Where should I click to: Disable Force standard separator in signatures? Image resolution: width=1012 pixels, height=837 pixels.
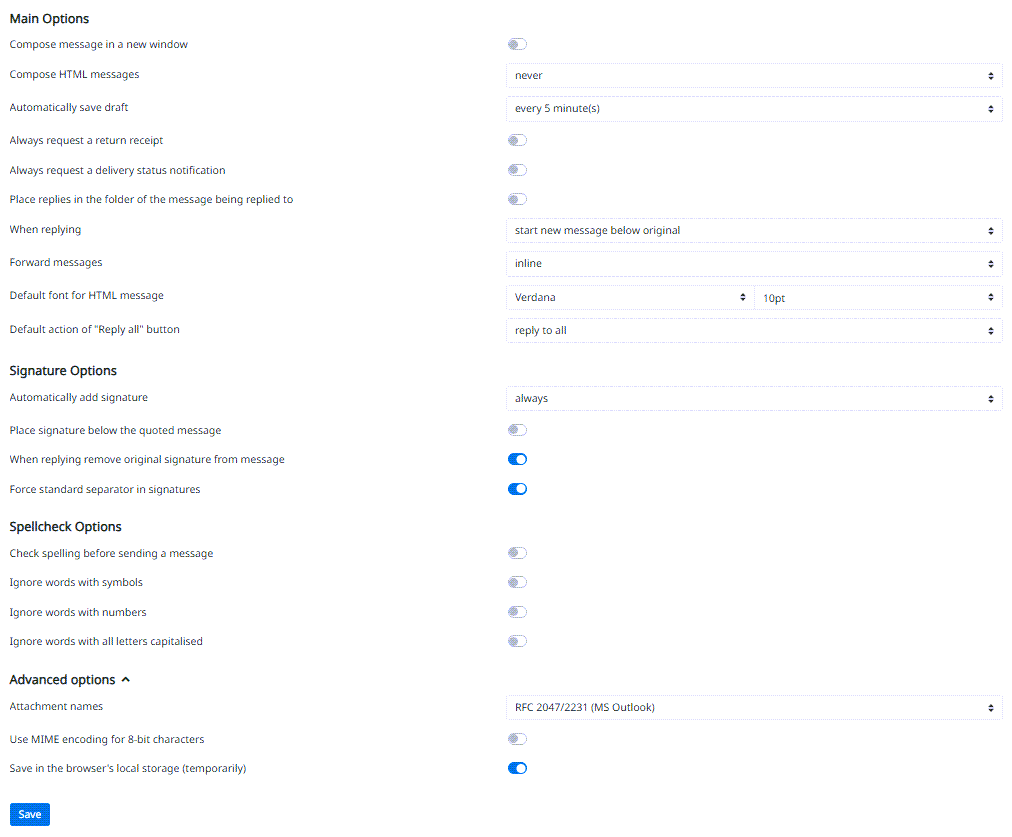point(517,489)
